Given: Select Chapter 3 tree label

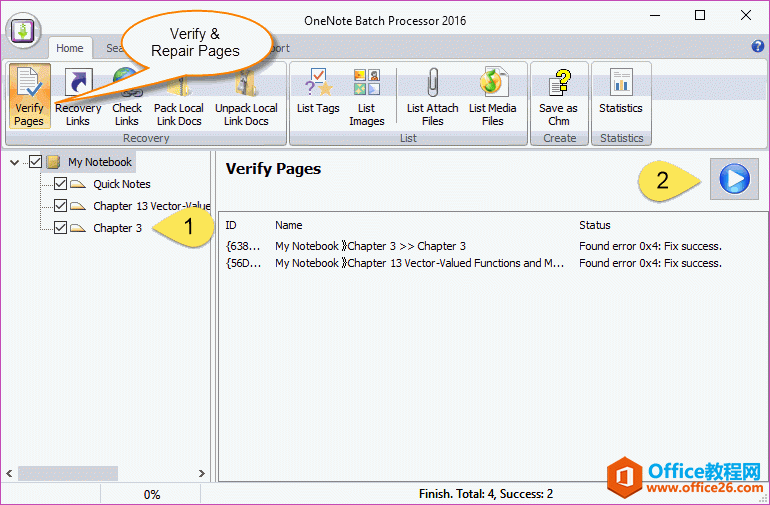Looking at the screenshot, I should pos(117,228).
